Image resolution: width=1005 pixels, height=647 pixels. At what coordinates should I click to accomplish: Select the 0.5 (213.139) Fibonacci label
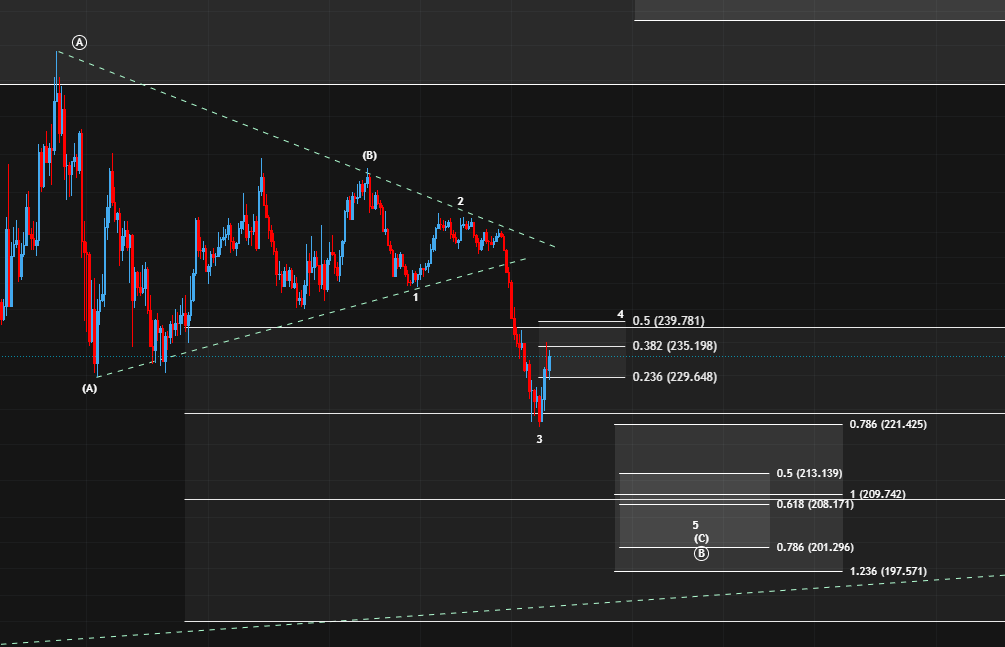point(810,473)
